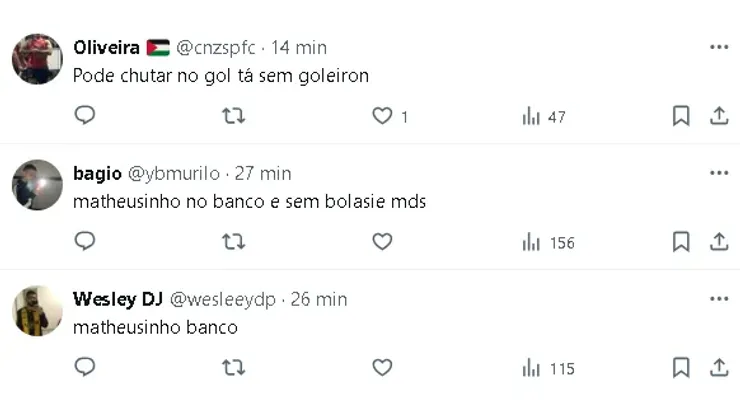Share Oliveira's tweet
Image resolution: width=740 pixels, height=416 pixels.
click(719, 116)
